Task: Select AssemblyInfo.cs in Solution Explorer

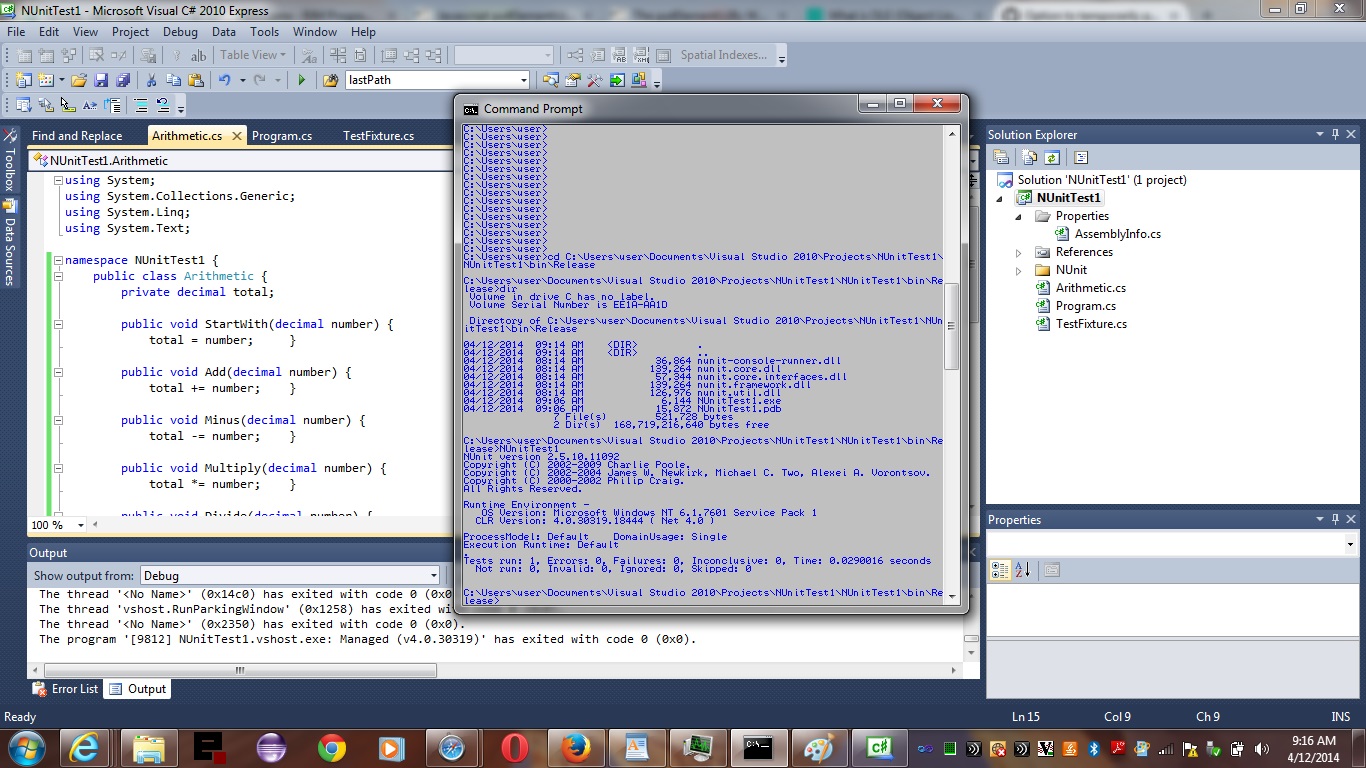Action: pyautogui.click(x=1117, y=234)
